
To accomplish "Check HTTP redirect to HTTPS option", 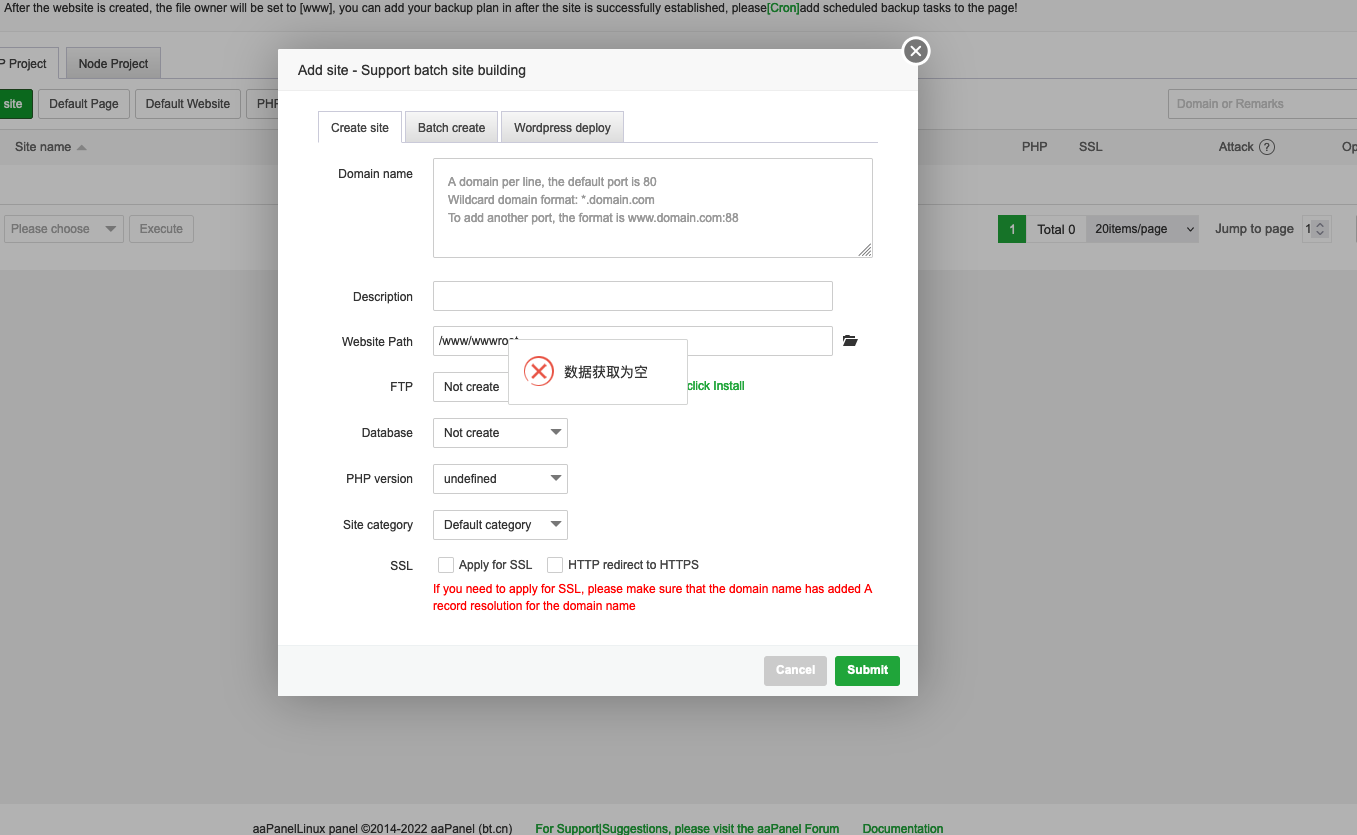I will click(x=555, y=565).
